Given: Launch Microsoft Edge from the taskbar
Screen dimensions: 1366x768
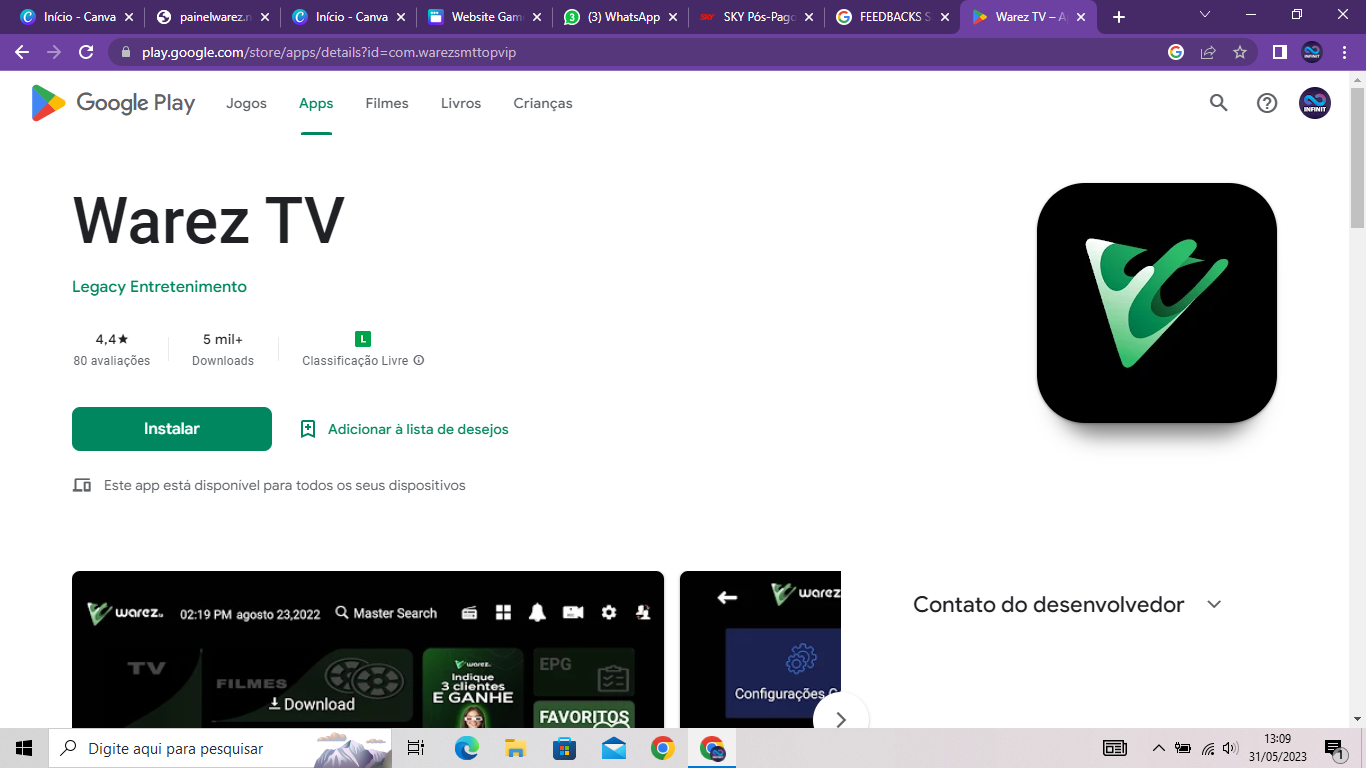Looking at the screenshot, I should tap(466, 748).
